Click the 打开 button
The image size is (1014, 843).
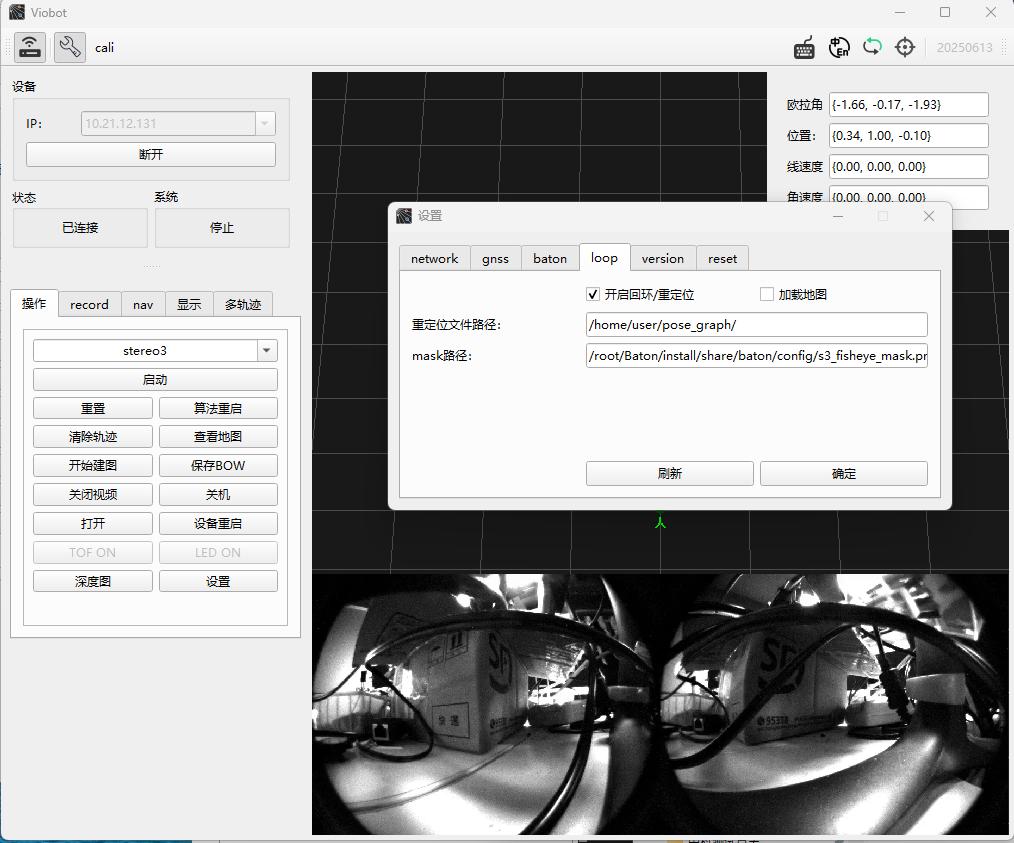93,524
